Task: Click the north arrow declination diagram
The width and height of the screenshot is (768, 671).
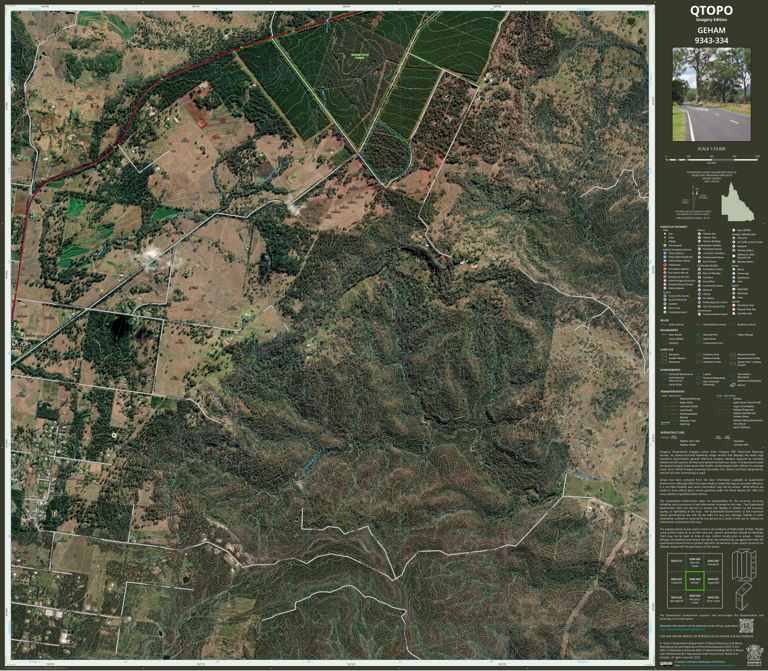Action: 695,198
